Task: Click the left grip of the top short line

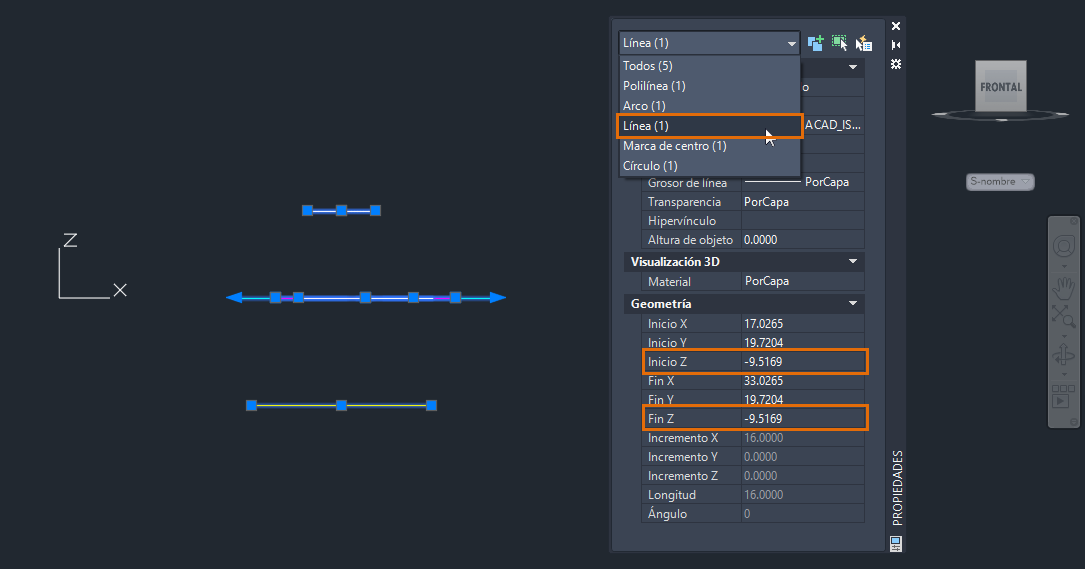Action: point(307,210)
